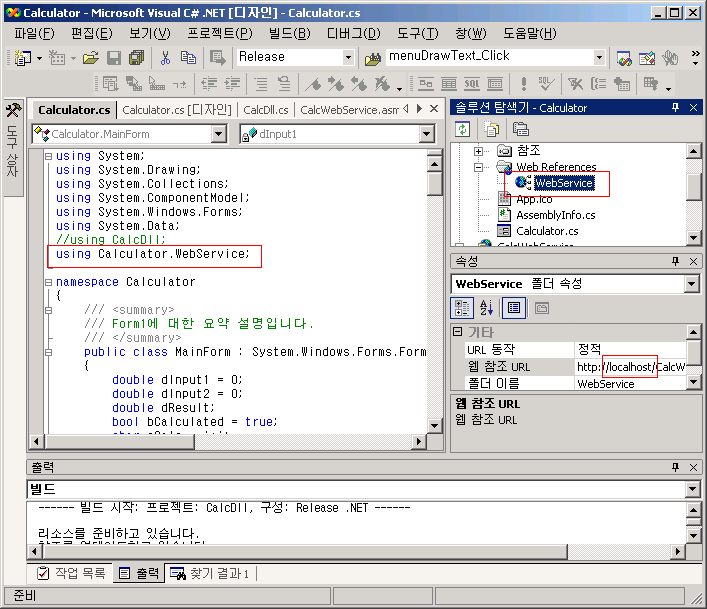Select AssemblyInfo.cs in Solution Explorer

tap(556, 215)
